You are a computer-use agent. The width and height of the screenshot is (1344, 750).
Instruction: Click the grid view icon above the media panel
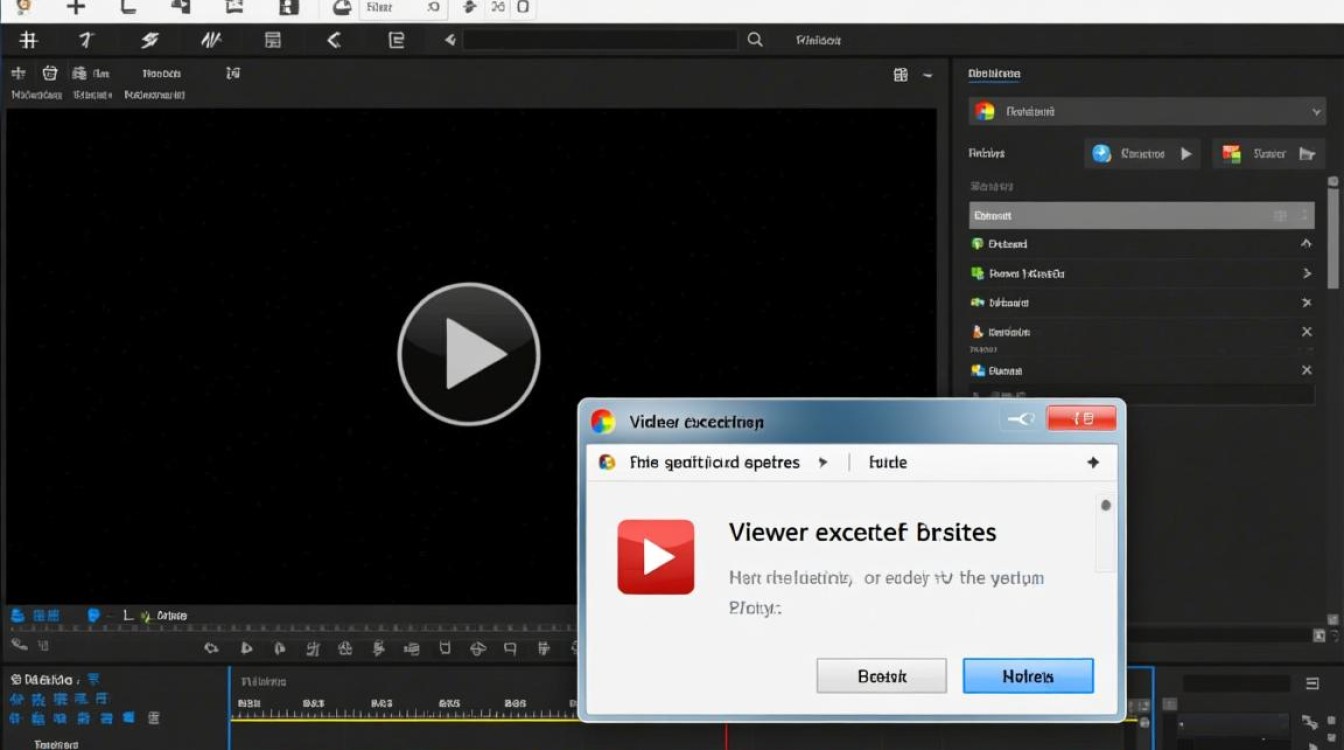900,74
